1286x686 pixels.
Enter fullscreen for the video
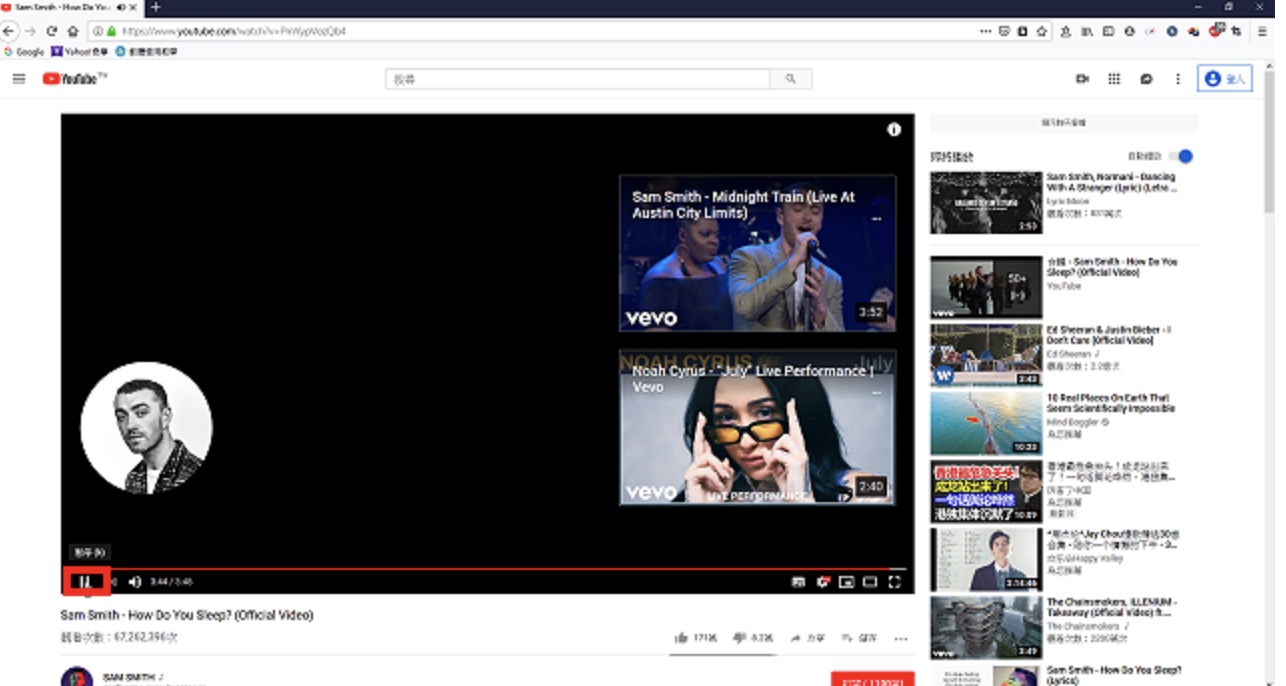tap(894, 581)
